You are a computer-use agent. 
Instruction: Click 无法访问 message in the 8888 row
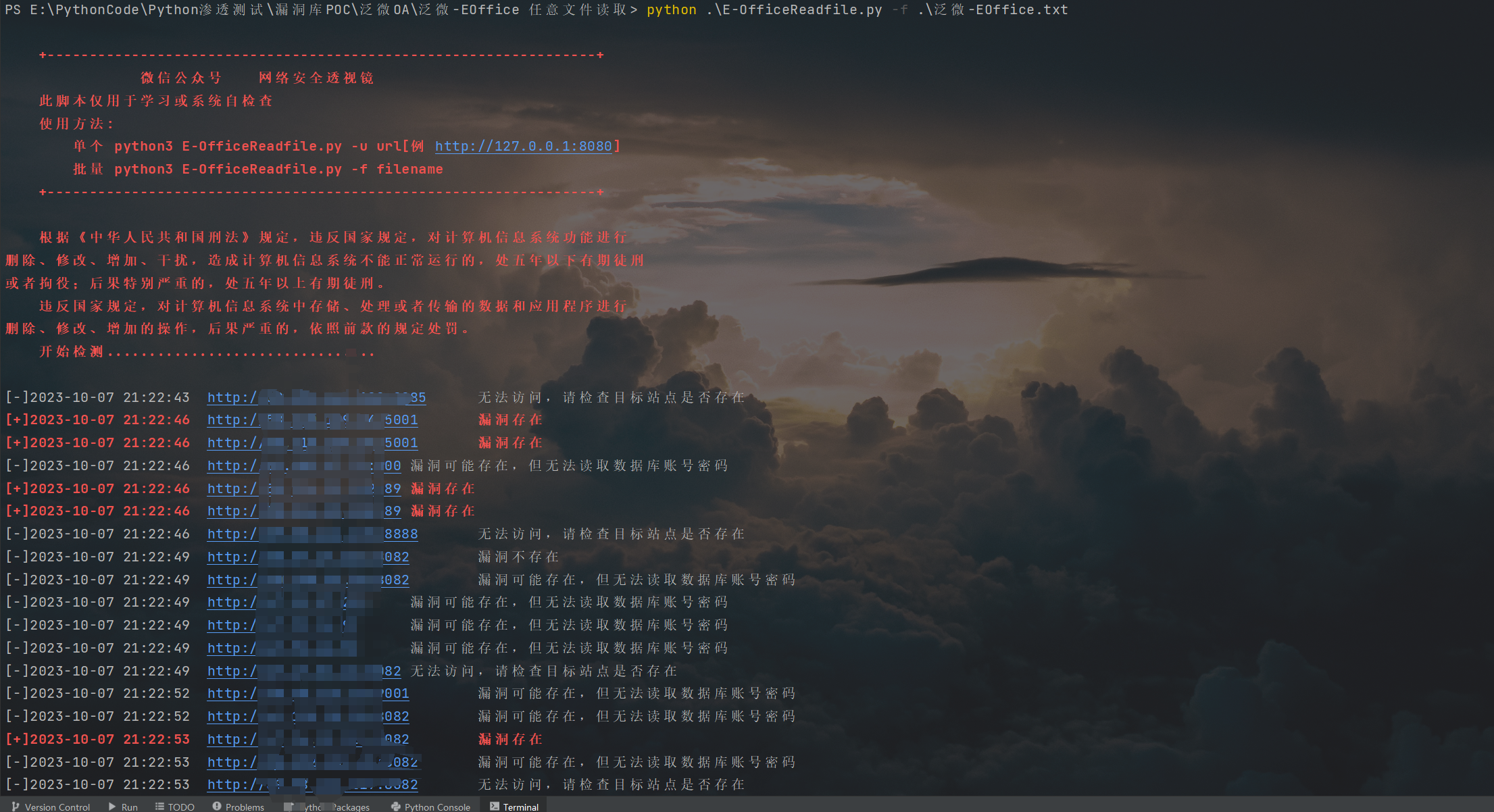[x=611, y=534]
